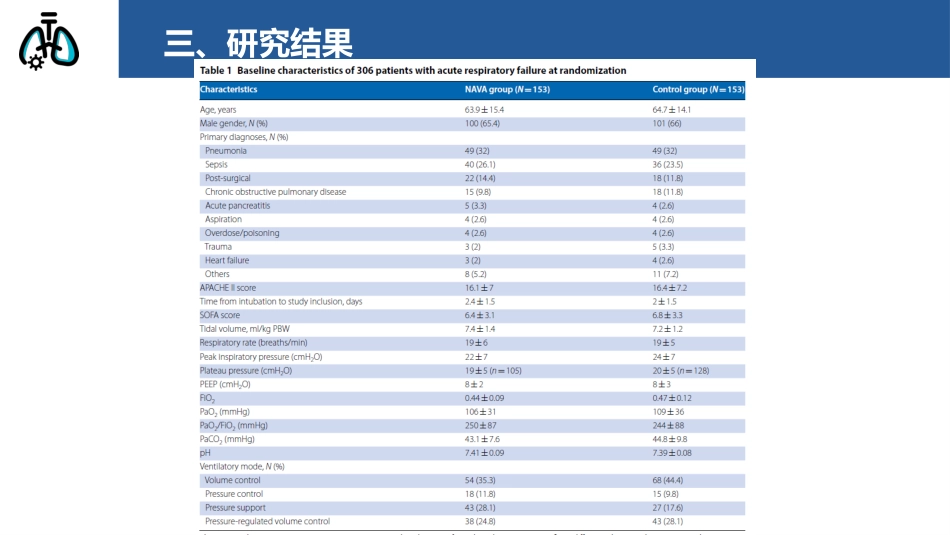Select control age value 64.7±14.1

click(671, 110)
